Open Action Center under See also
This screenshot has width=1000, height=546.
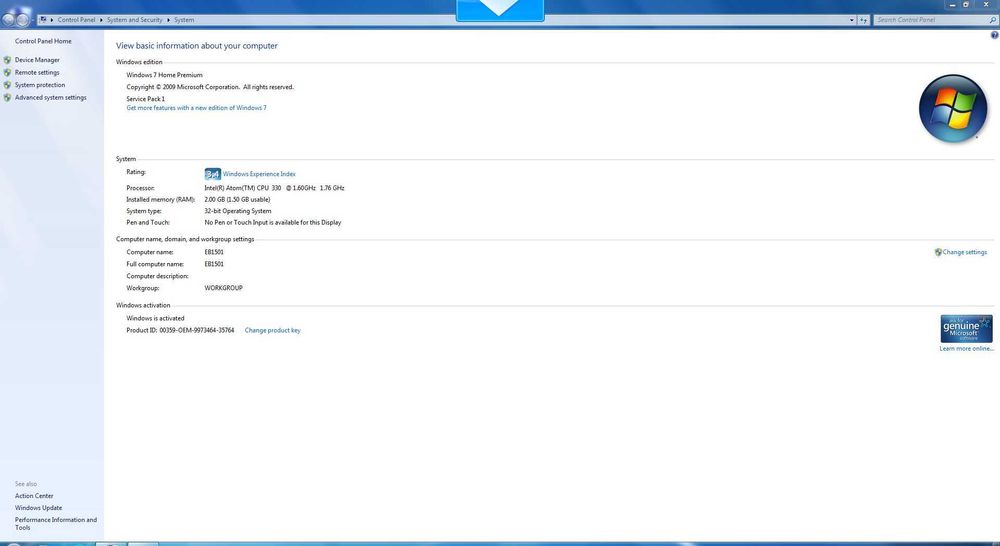point(34,496)
